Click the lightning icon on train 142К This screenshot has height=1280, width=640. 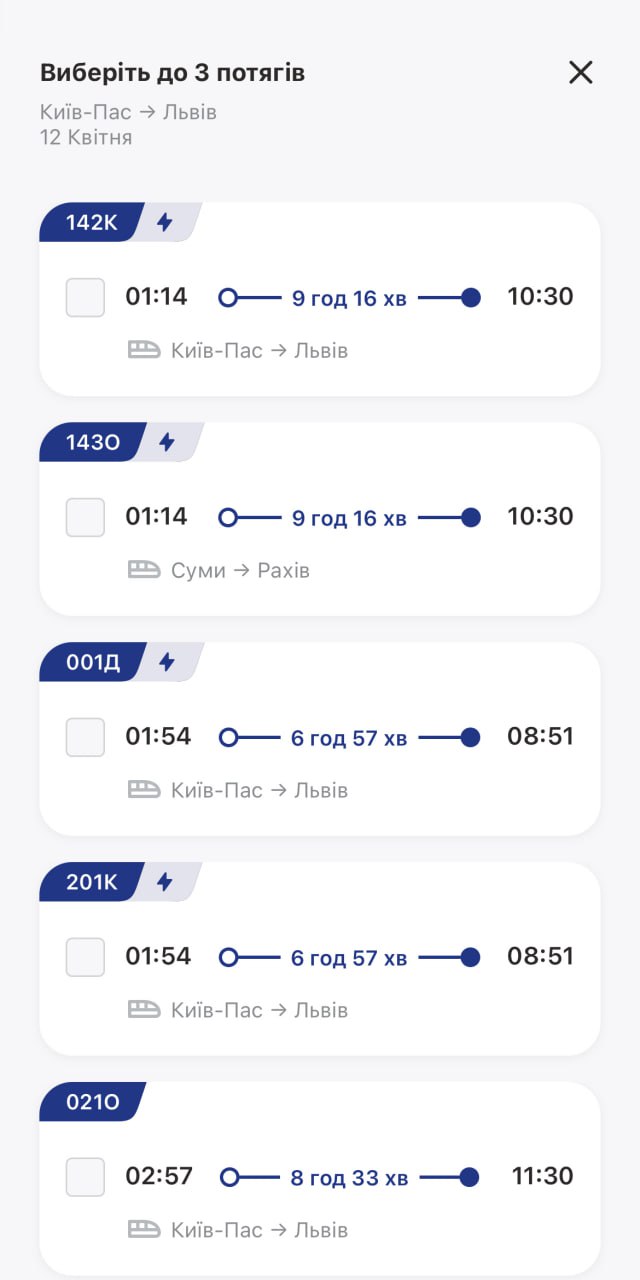point(165,222)
